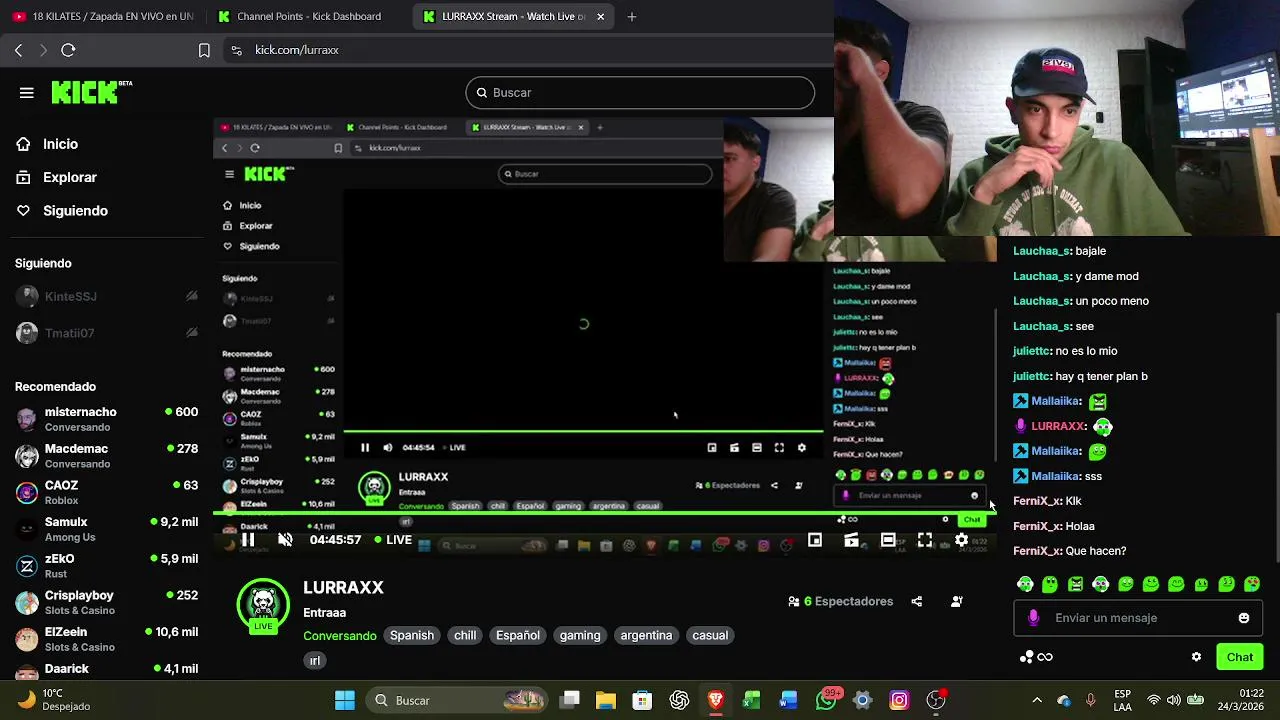Click the follow user icon next to share
The image size is (1280, 720).
point(956,601)
